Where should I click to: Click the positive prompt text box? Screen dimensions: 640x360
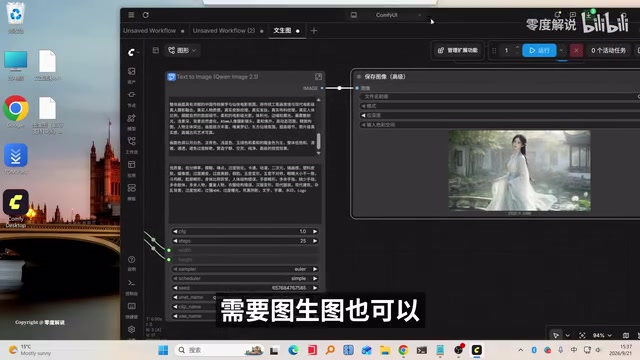point(242,126)
